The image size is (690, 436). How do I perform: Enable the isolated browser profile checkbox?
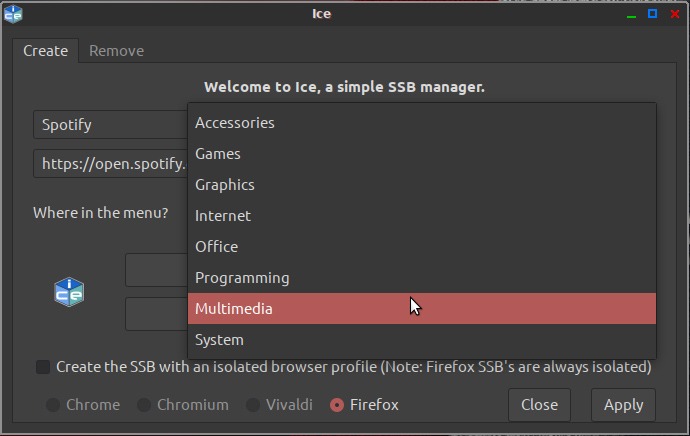[43, 367]
